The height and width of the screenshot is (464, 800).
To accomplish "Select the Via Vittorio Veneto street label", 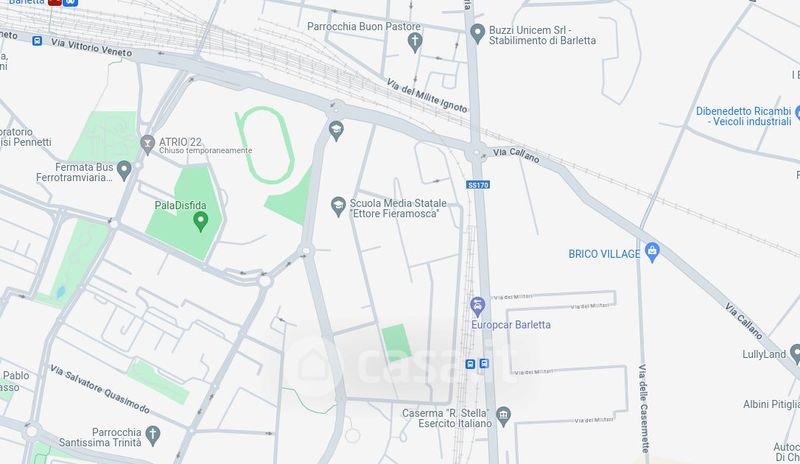I will click(x=91, y=47).
